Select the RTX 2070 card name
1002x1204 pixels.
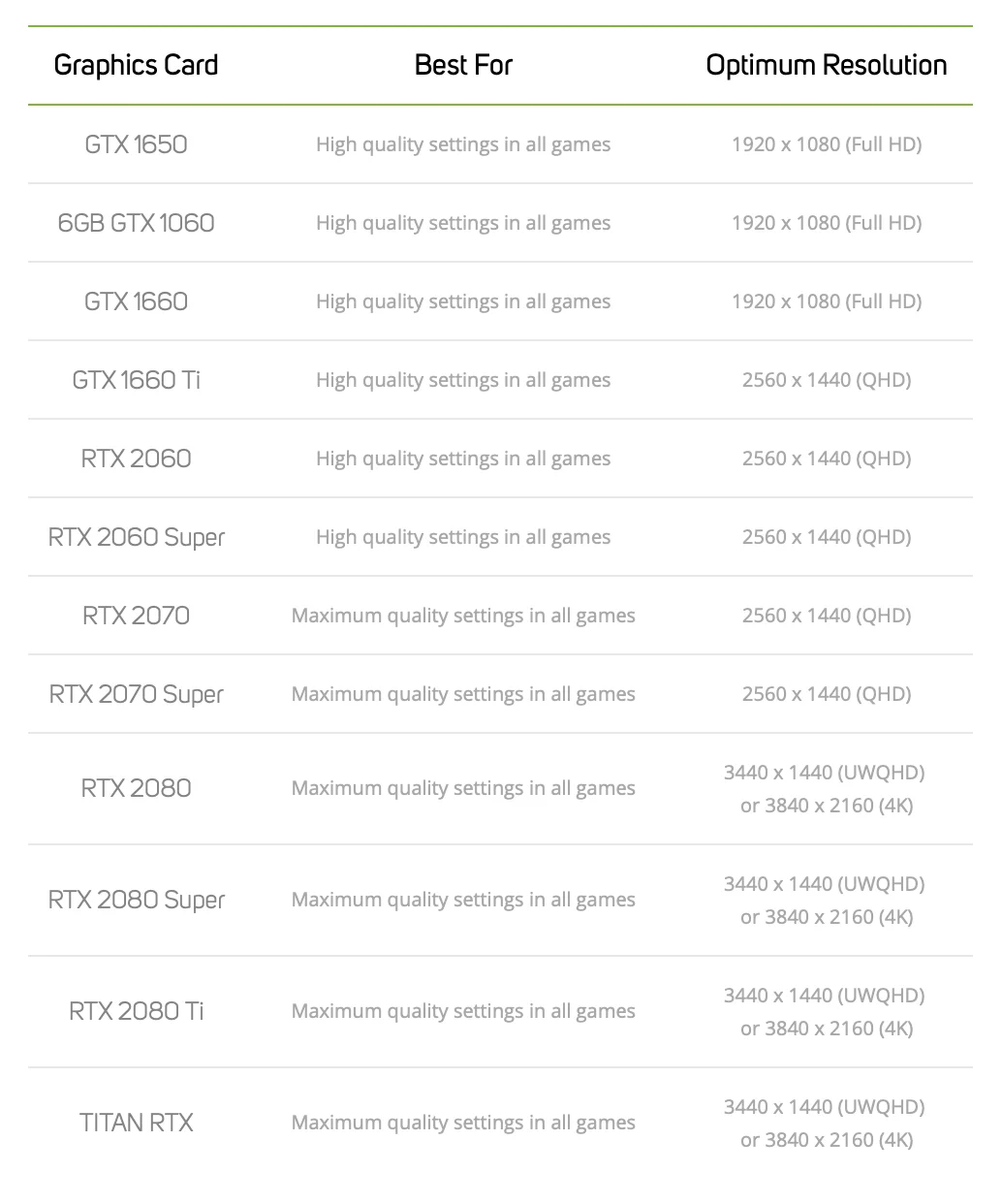[x=136, y=616]
